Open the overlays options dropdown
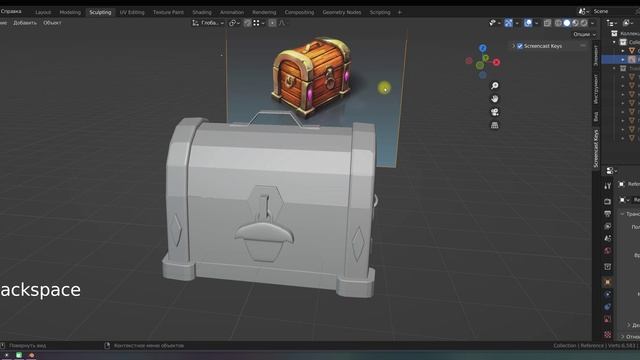 coord(536,23)
